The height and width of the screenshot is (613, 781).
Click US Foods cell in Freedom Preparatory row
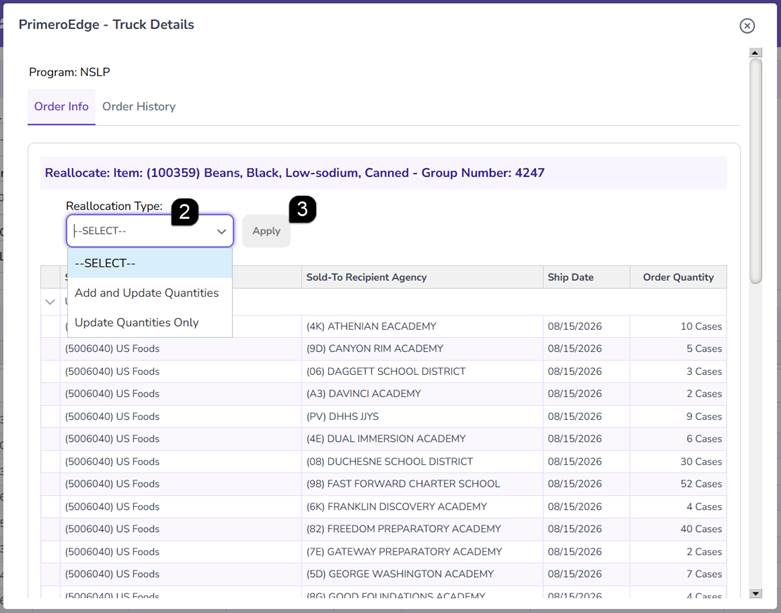point(181,529)
